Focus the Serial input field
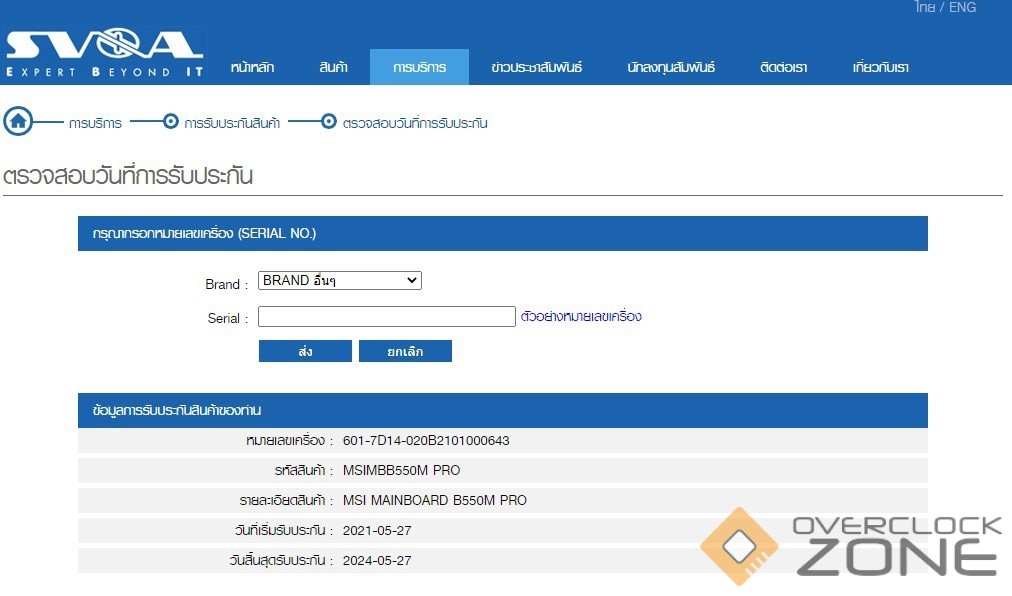 pyautogui.click(x=386, y=317)
